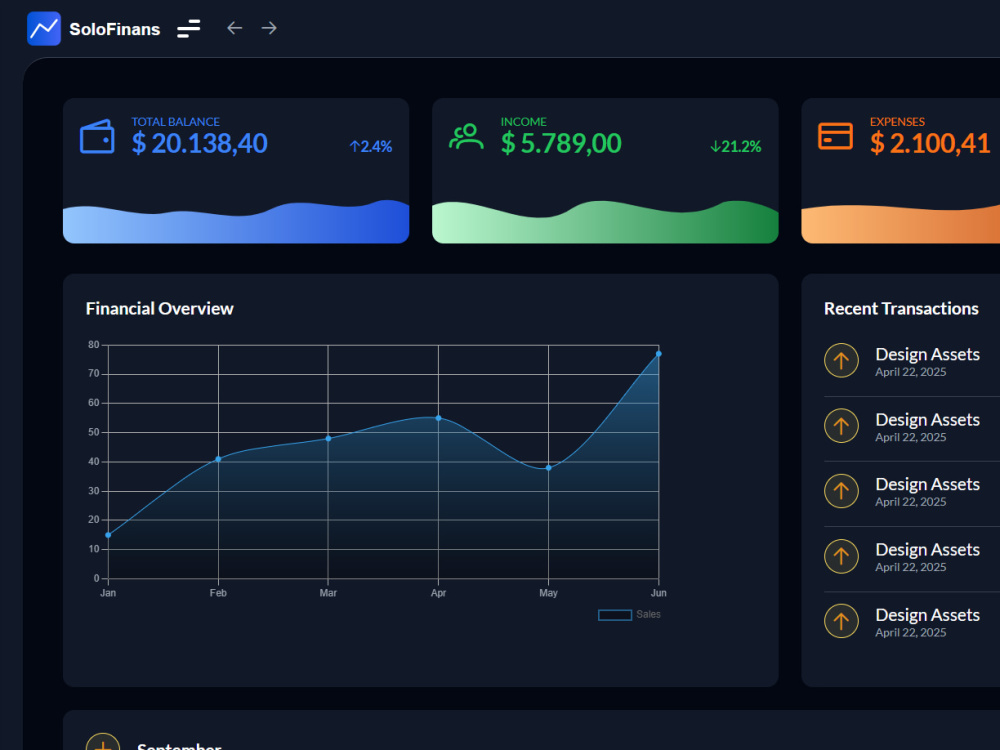Click the TOTAL BALANCE label
1000x750 pixels.
[x=175, y=122]
